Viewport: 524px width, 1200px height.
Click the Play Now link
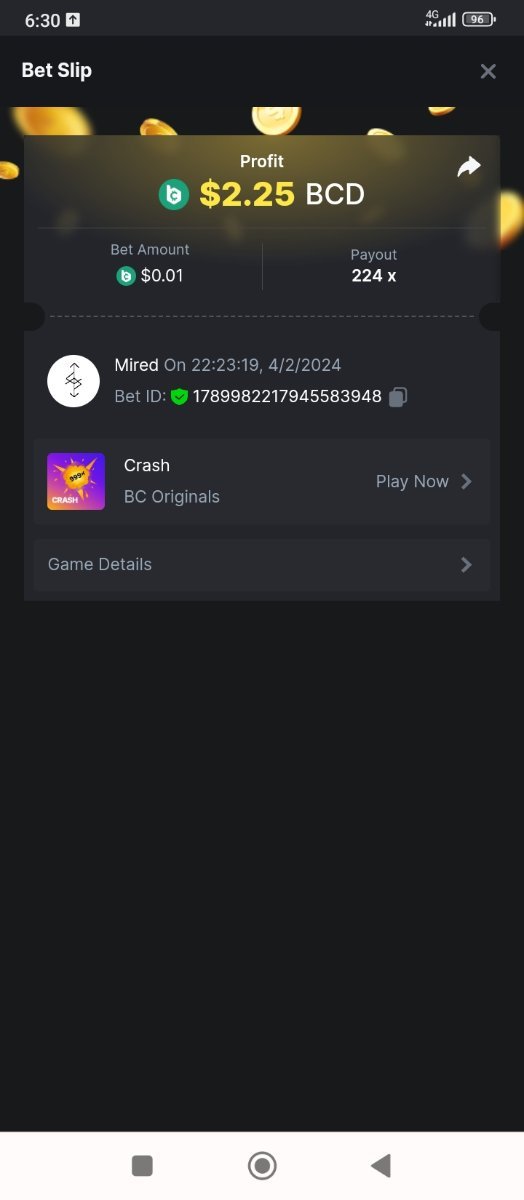coord(412,481)
